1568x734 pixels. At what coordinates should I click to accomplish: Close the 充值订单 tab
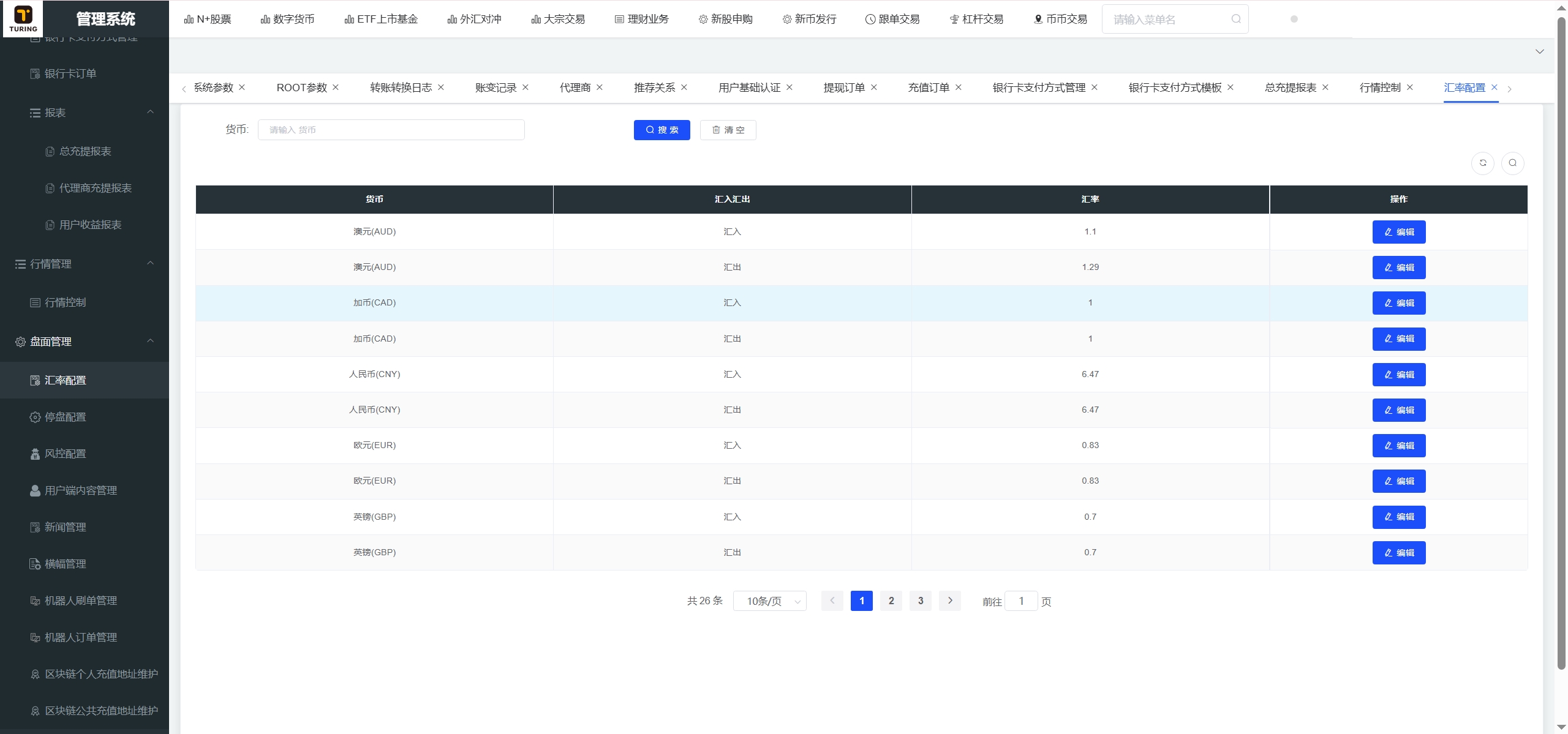[959, 88]
